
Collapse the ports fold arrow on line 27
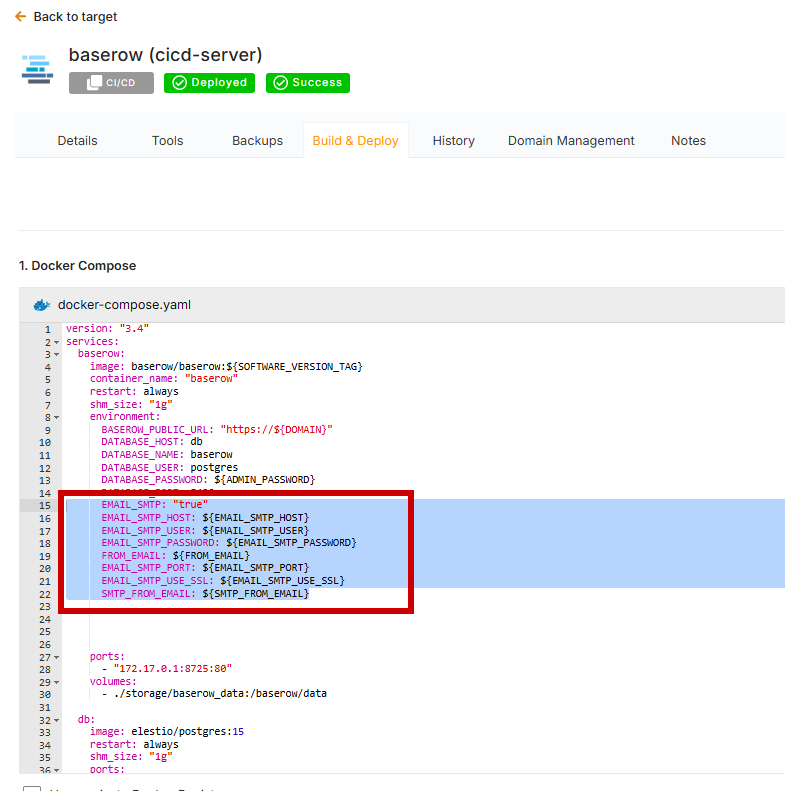57,658
